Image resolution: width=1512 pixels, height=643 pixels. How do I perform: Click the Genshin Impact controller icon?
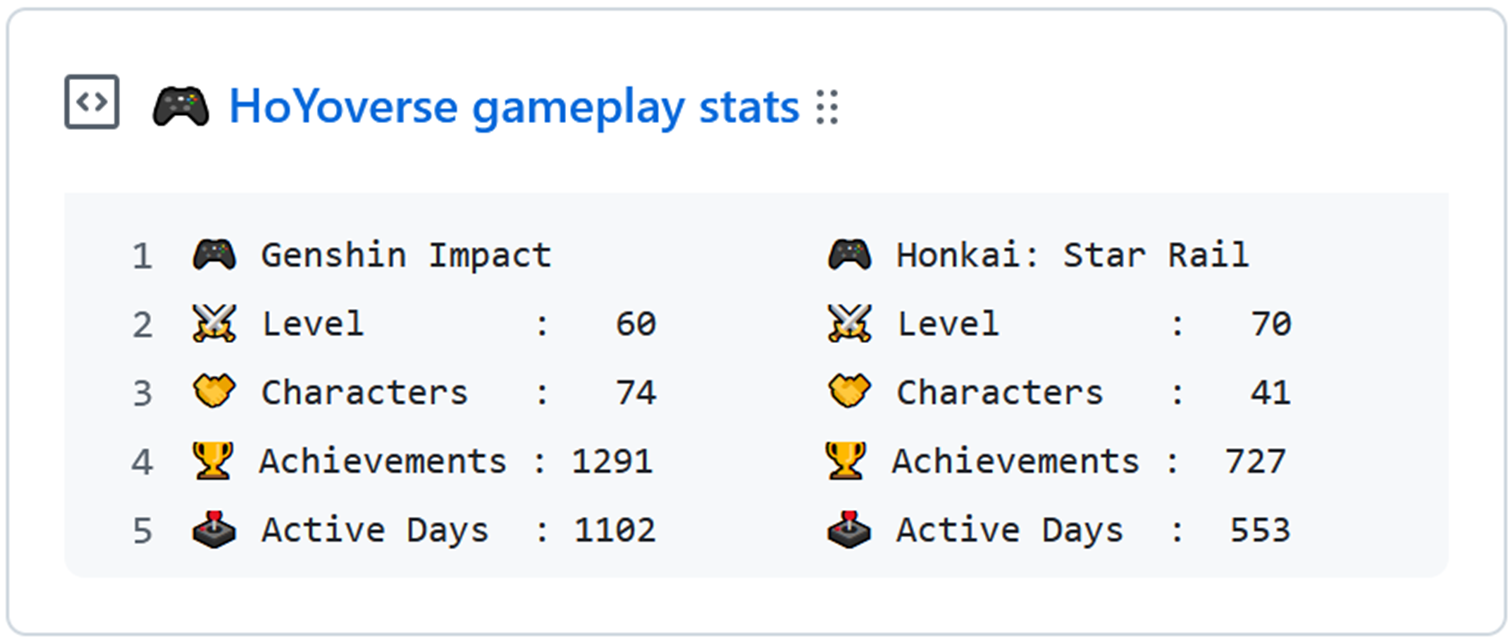[x=214, y=255]
